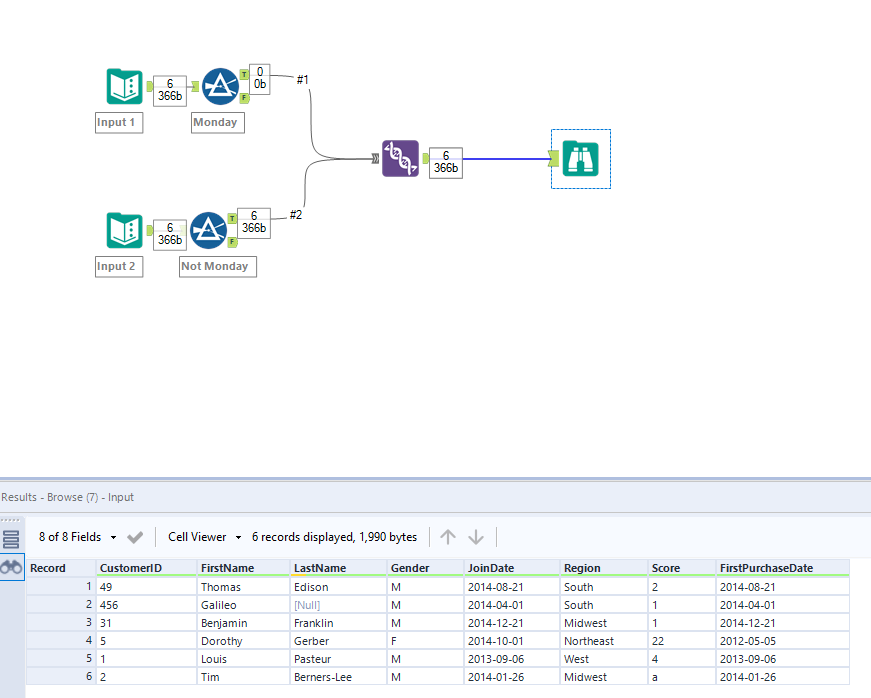Click the 2012-05-05 FirstPurchaseDate cell

pos(783,641)
